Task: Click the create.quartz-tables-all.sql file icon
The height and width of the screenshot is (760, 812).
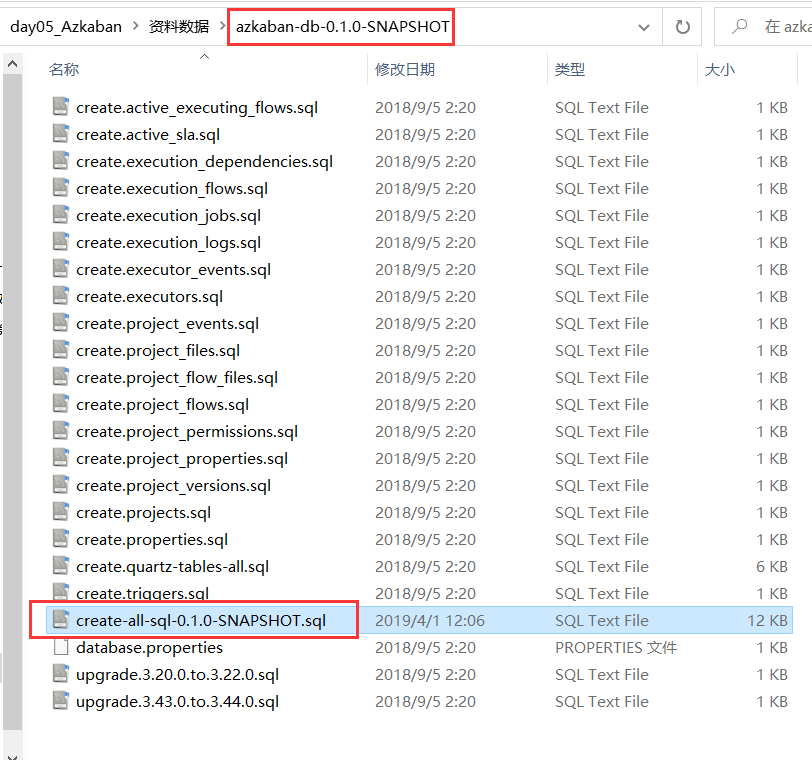Action: point(61,565)
